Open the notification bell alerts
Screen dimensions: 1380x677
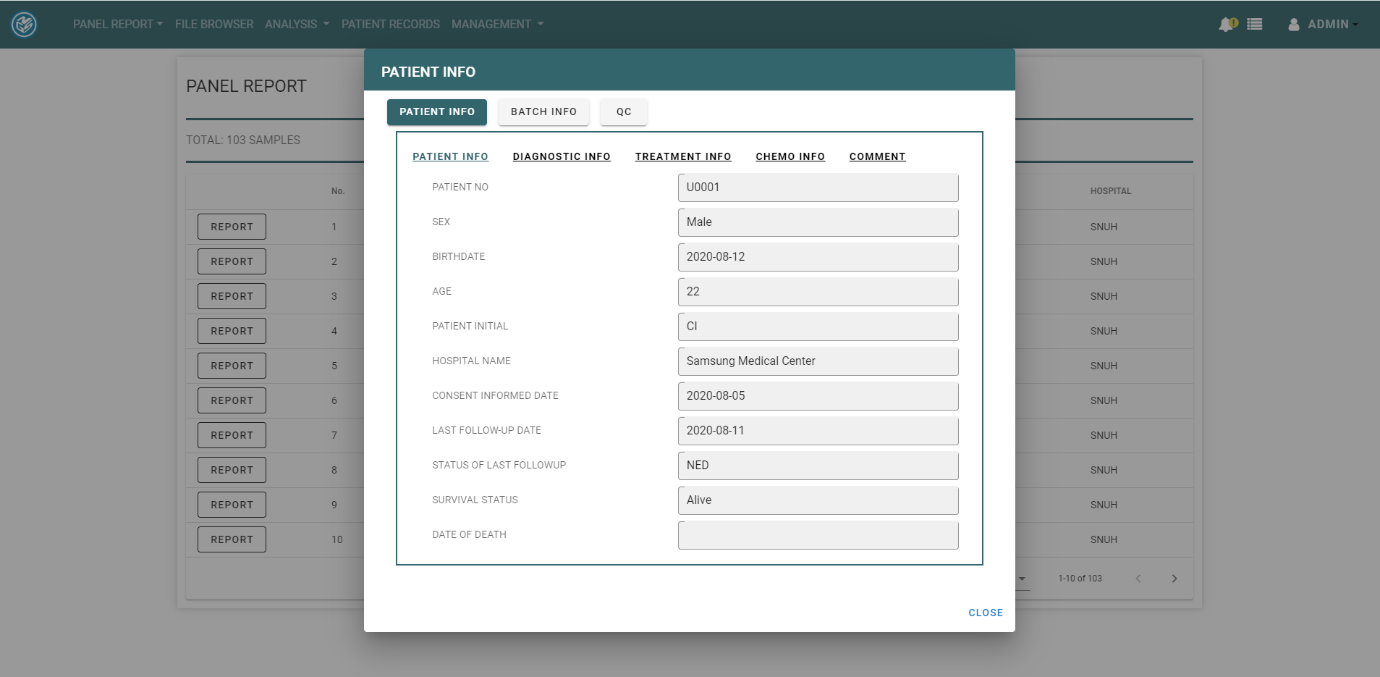click(1226, 24)
